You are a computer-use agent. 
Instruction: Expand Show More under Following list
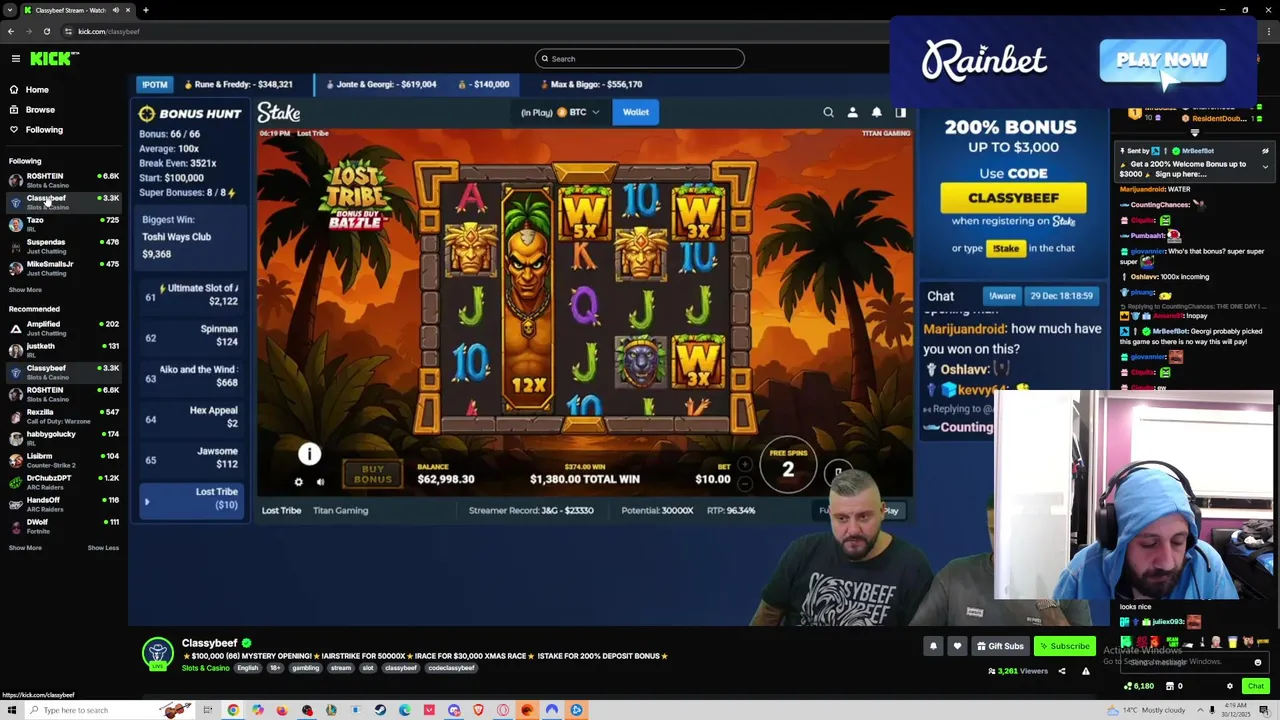coord(25,290)
